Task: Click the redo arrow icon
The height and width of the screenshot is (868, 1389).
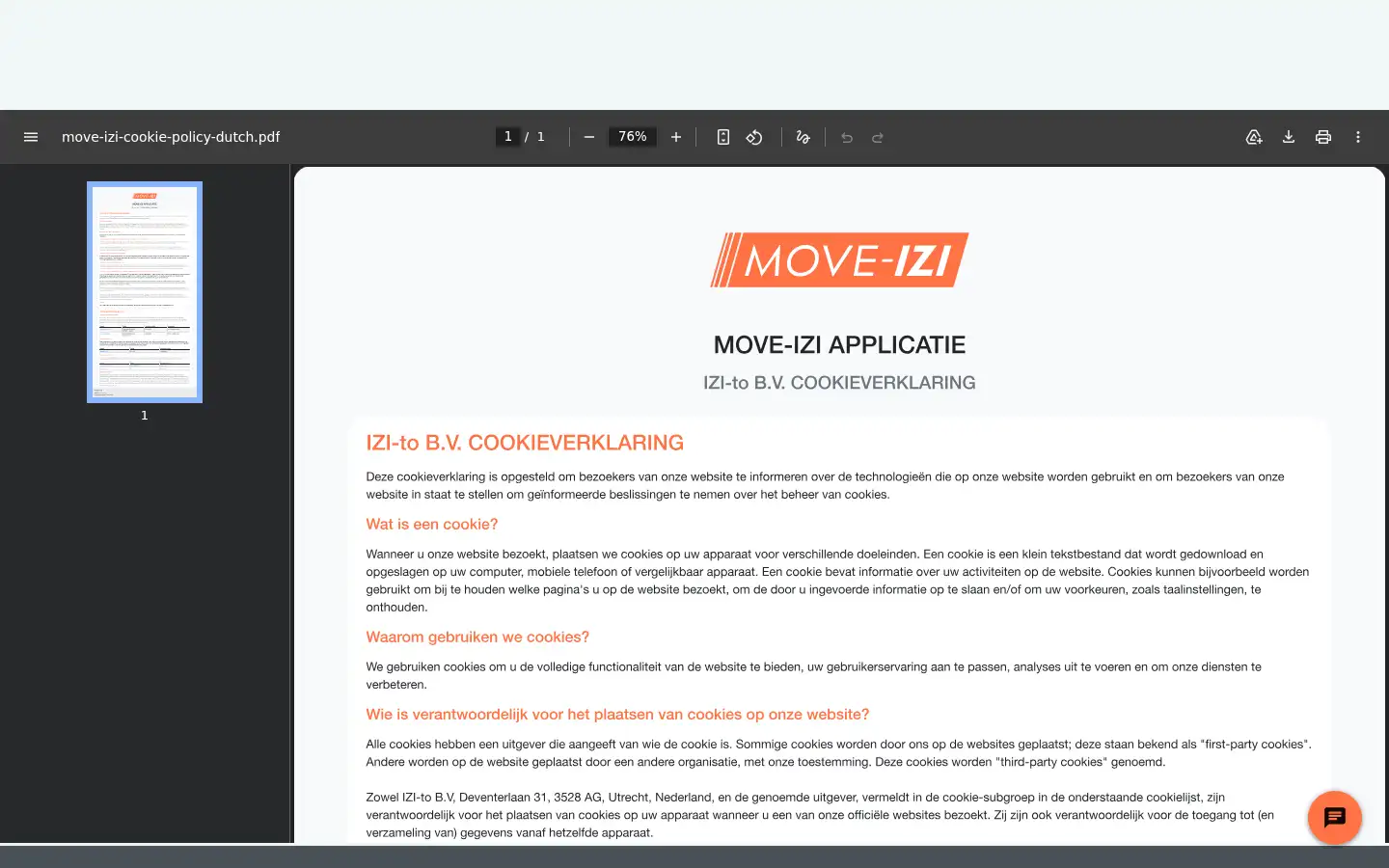Action: (x=878, y=137)
